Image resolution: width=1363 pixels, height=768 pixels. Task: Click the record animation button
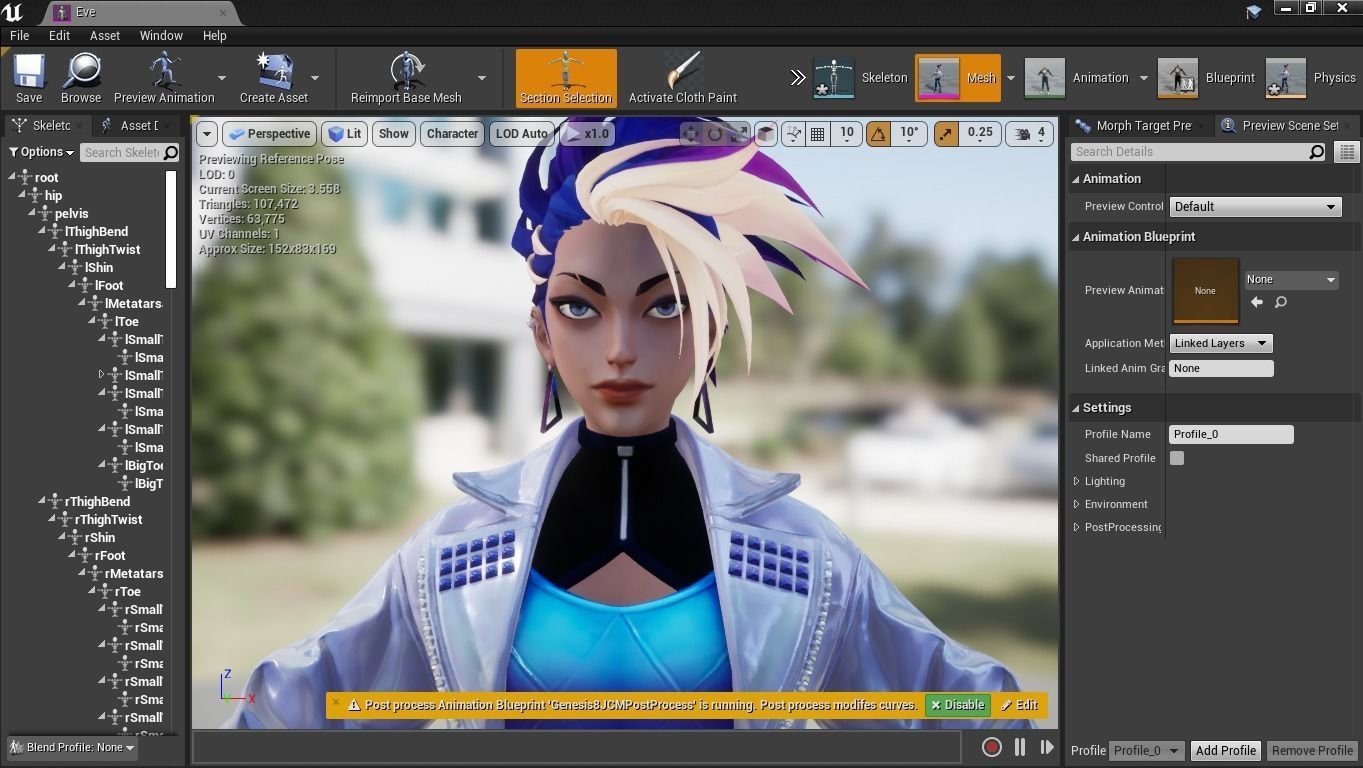click(x=991, y=747)
